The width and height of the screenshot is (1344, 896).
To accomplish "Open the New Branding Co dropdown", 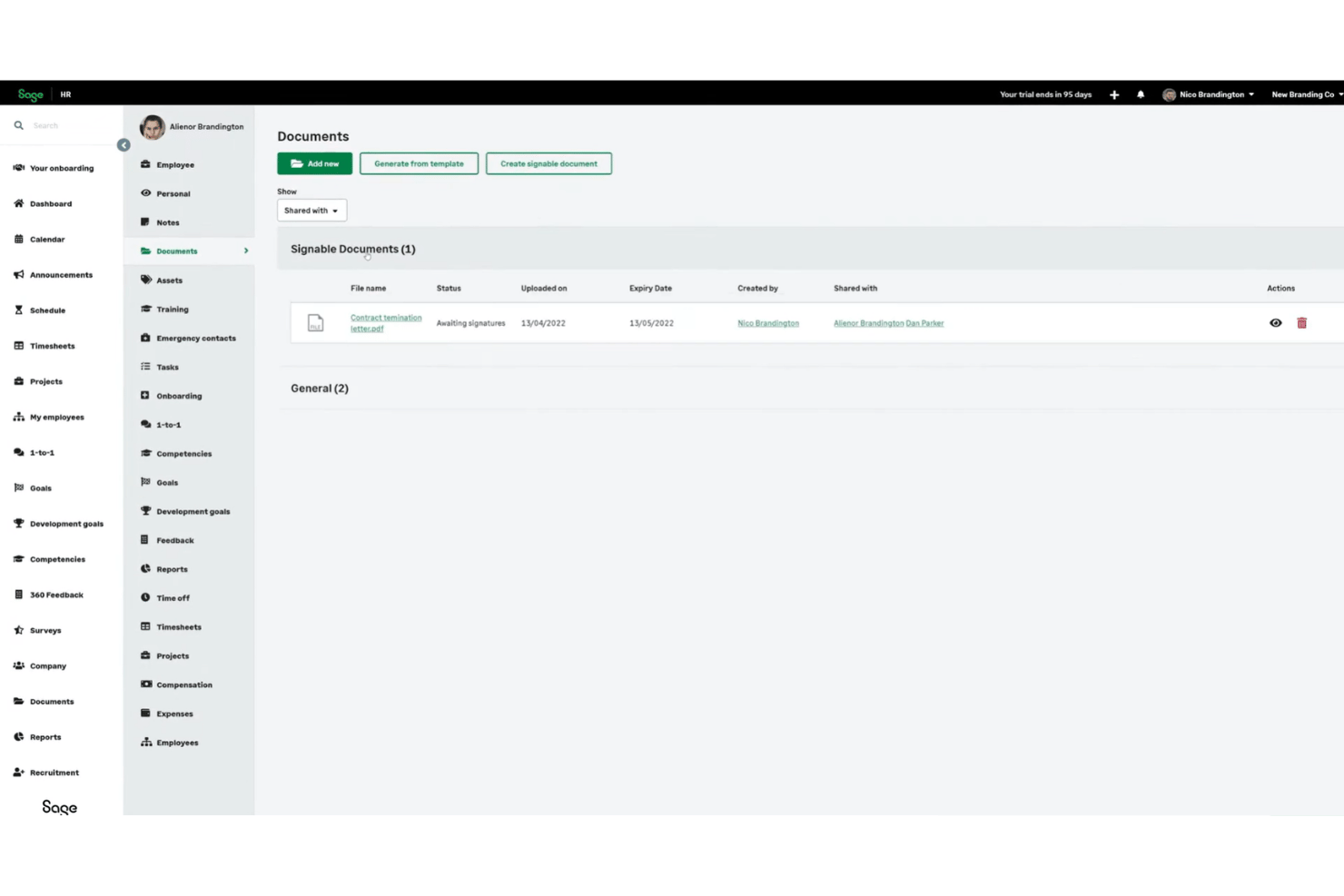I will coord(1307,94).
